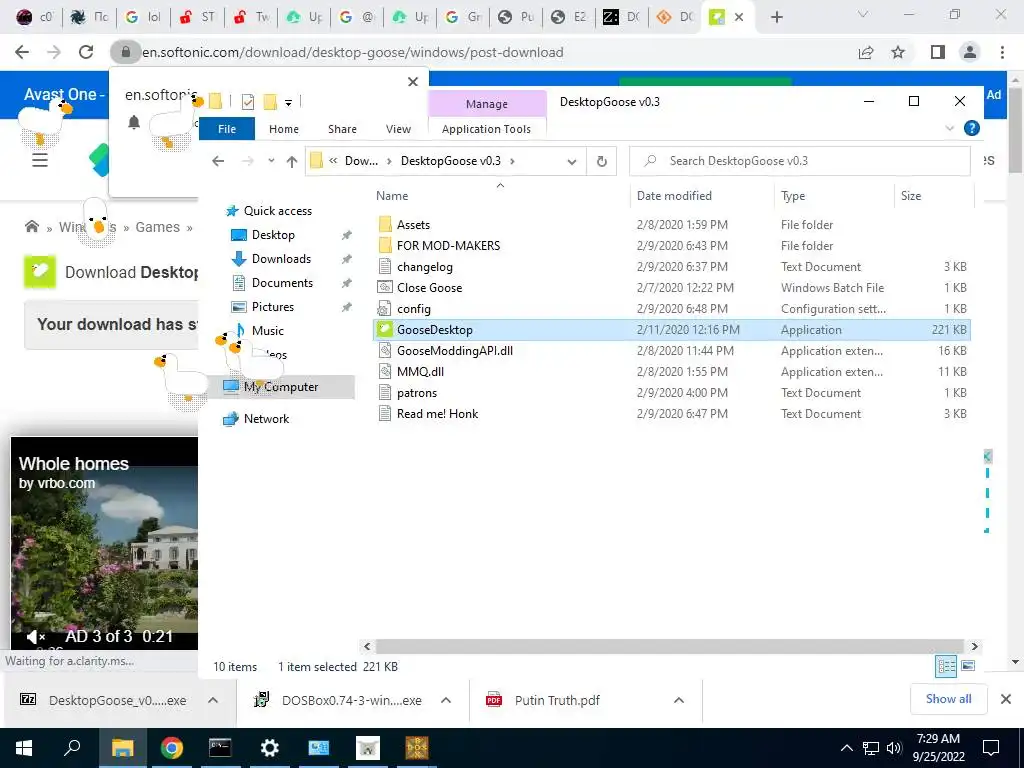Open the Manage contextual tab
Image resolution: width=1024 pixels, height=768 pixels.
(487, 104)
